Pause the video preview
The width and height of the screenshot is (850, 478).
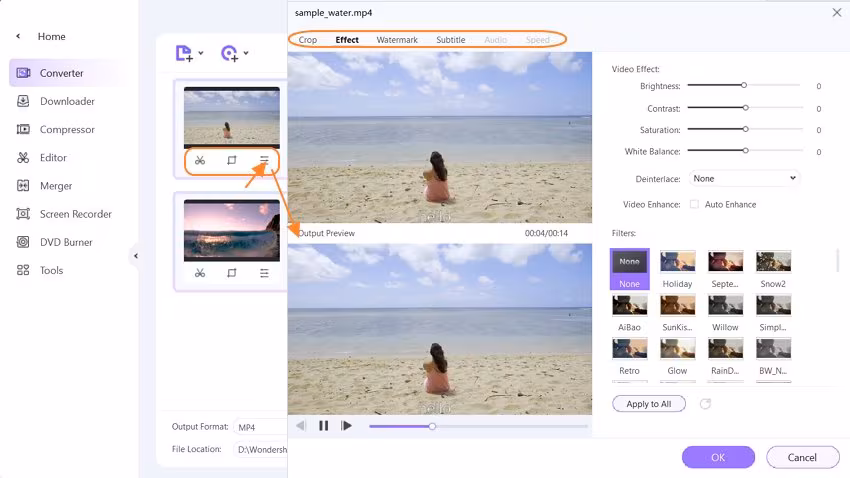(324, 426)
